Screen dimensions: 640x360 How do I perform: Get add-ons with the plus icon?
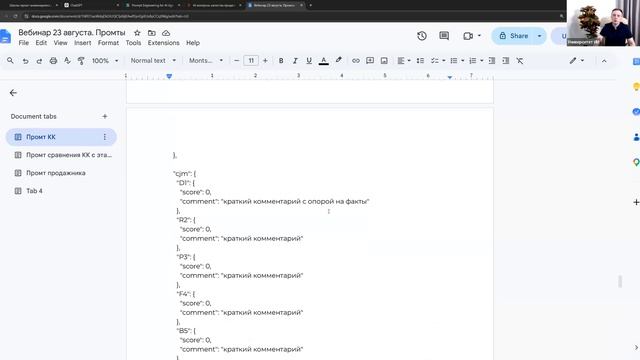[x=636, y=202]
